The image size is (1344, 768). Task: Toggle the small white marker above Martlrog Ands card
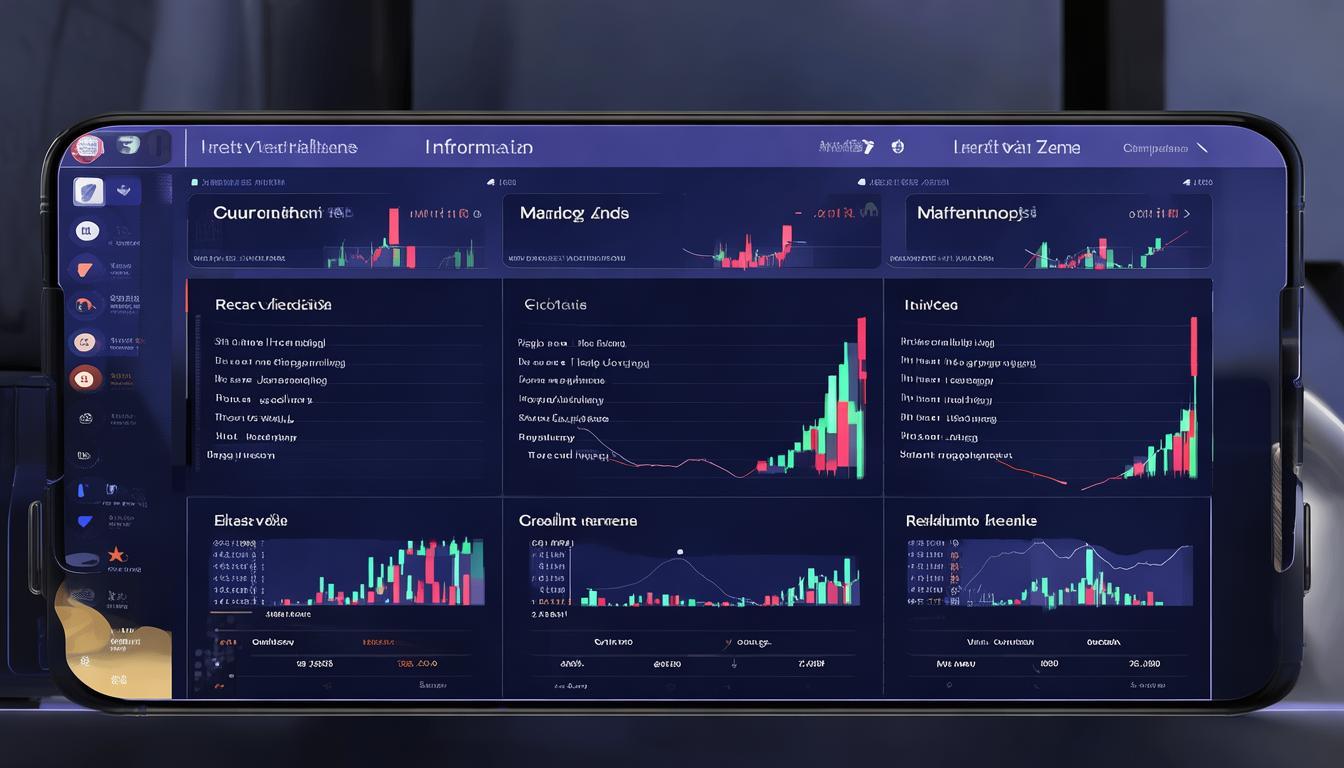pyautogui.click(x=491, y=183)
